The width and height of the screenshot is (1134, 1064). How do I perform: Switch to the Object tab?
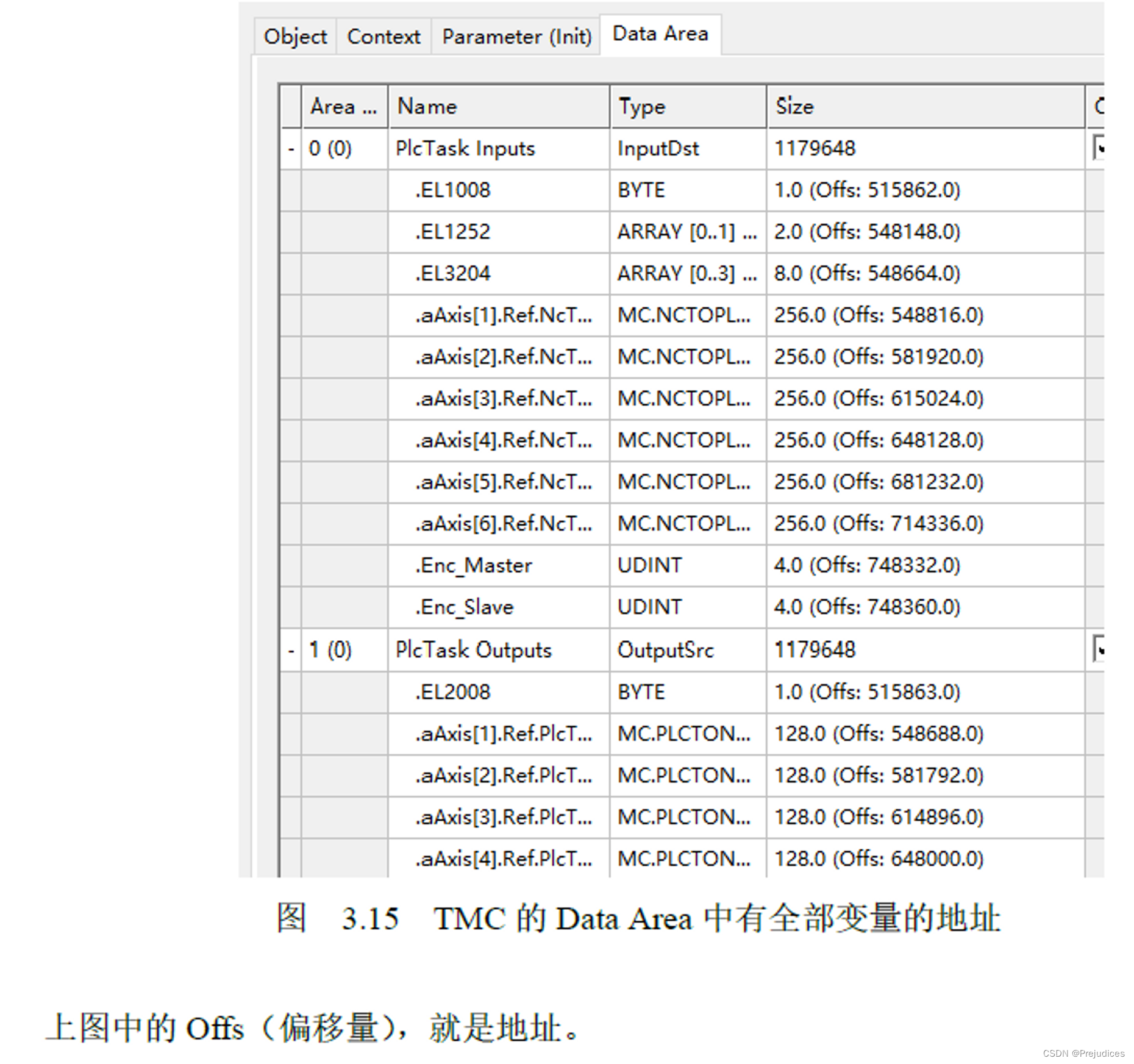294,35
